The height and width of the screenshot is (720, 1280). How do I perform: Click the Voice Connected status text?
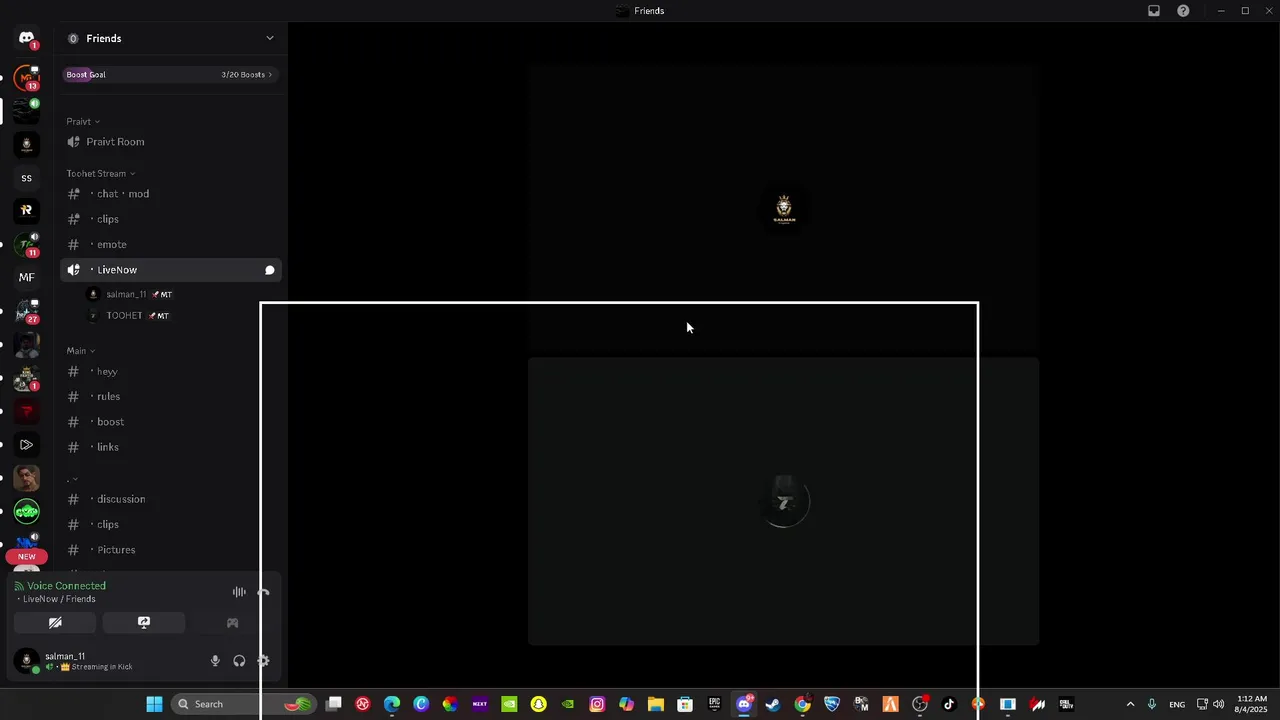[x=66, y=586]
